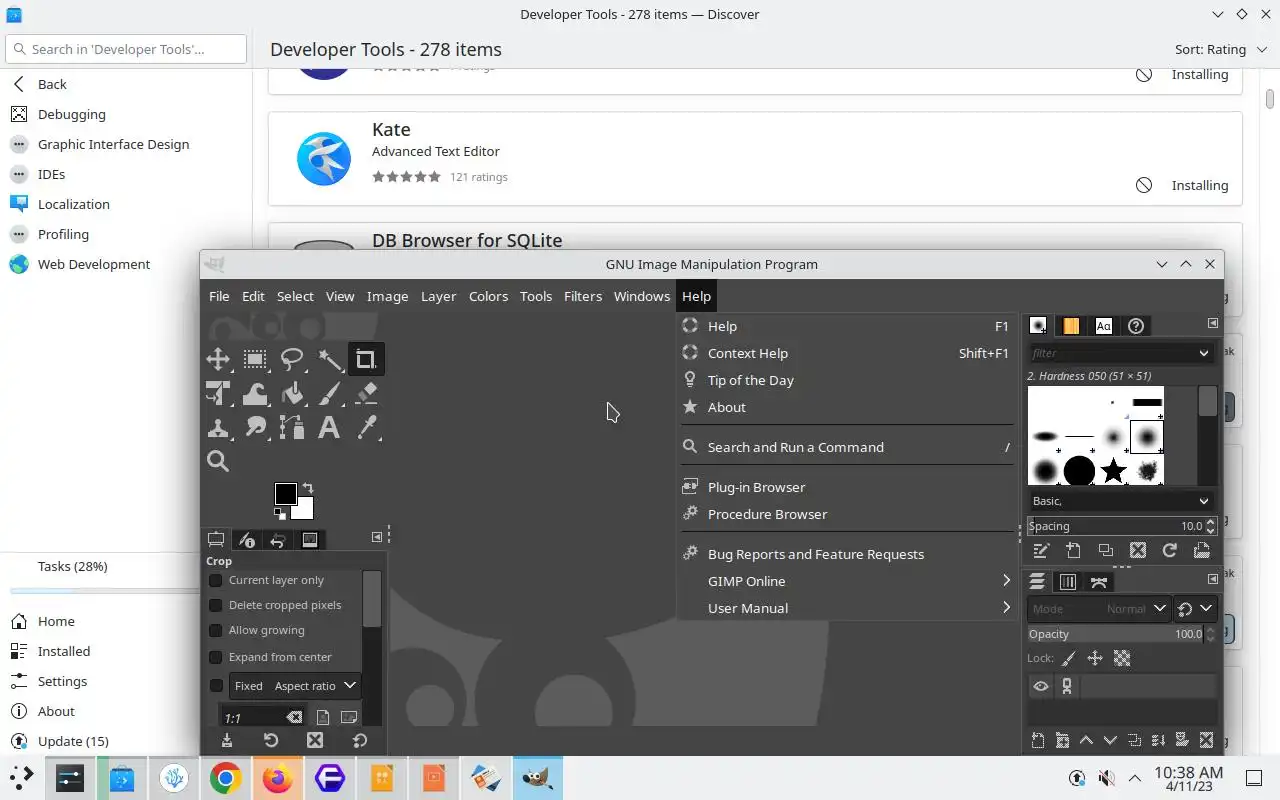Restore tool preset icon below Crop options

(x=271, y=740)
